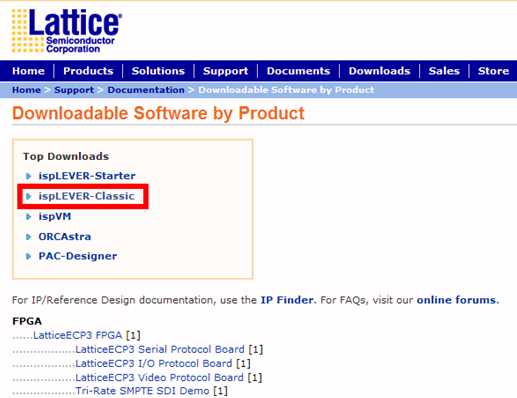Open the ispVM download link
This screenshot has width=517, height=398.
coord(55,217)
